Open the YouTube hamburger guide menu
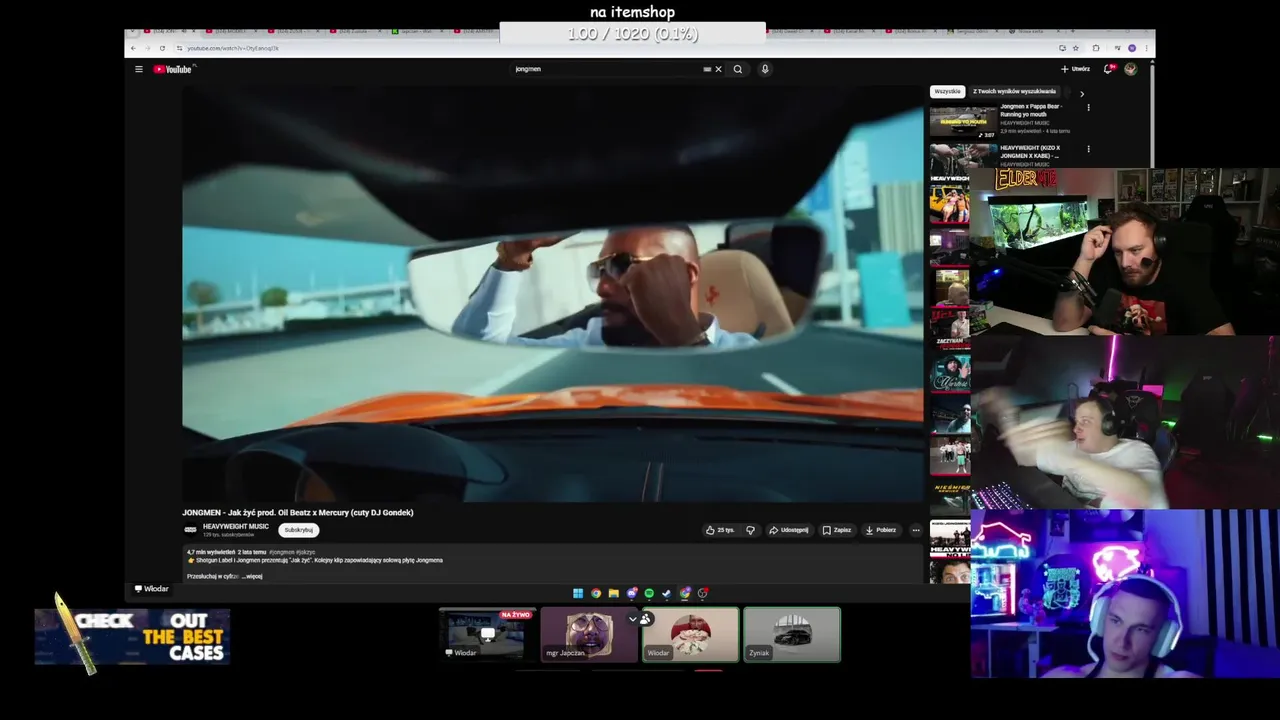The width and height of the screenshot is (1280, 720). 139,69
